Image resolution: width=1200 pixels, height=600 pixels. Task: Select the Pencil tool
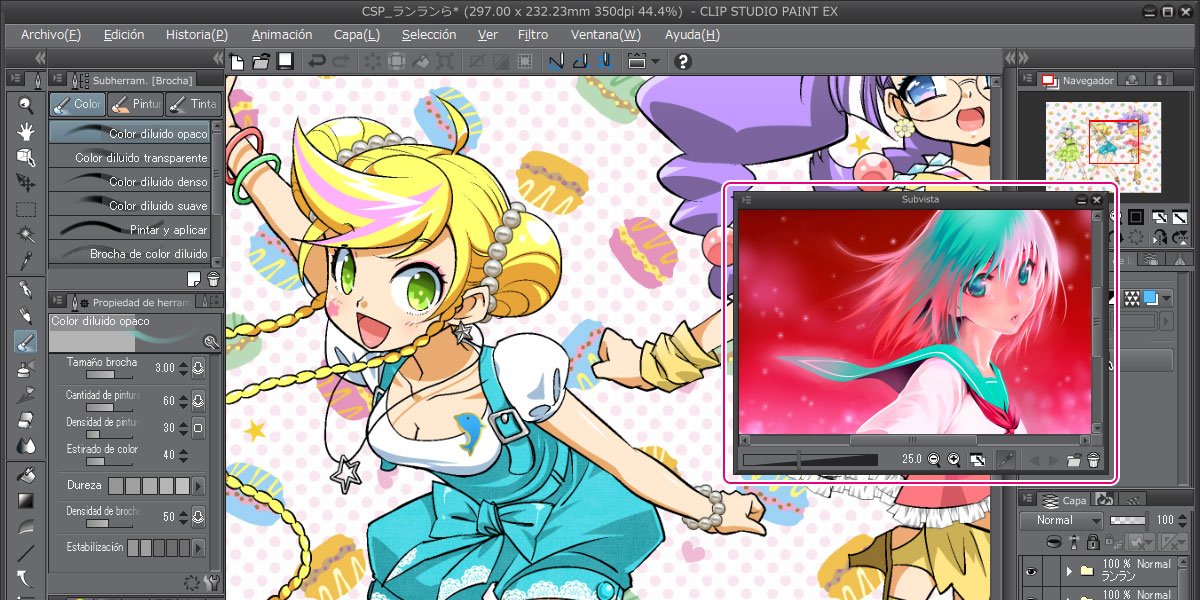tap(26, 316)
